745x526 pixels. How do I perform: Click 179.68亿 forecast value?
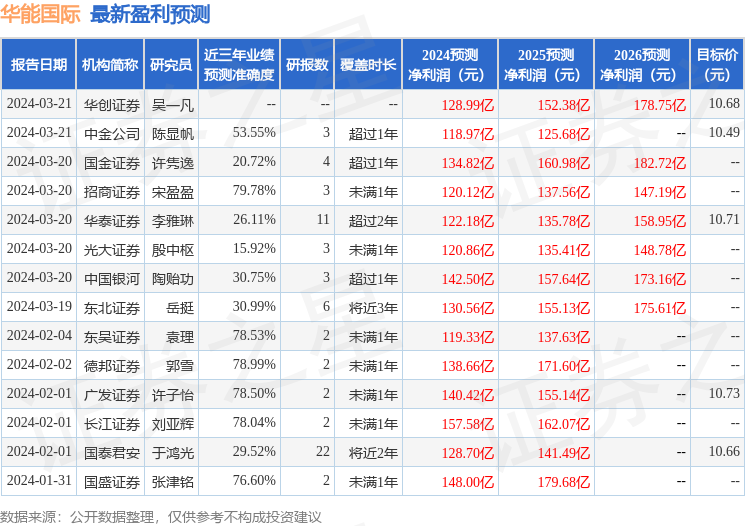point(564,482)
